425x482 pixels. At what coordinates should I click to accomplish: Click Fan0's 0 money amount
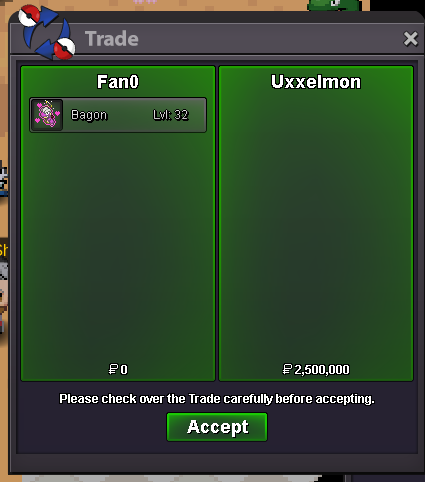pyautogui.click(x=124, y=369)
